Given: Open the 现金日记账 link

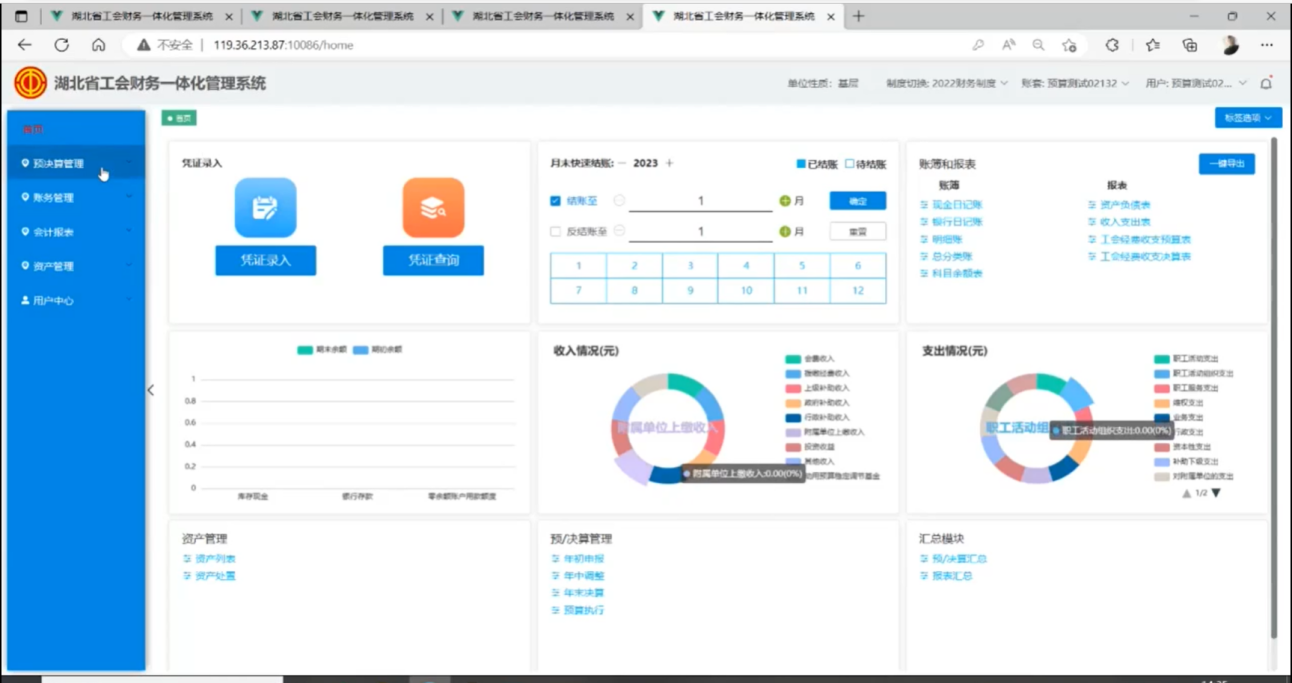Looking at the screenshot, I should [x=957, y=205].
